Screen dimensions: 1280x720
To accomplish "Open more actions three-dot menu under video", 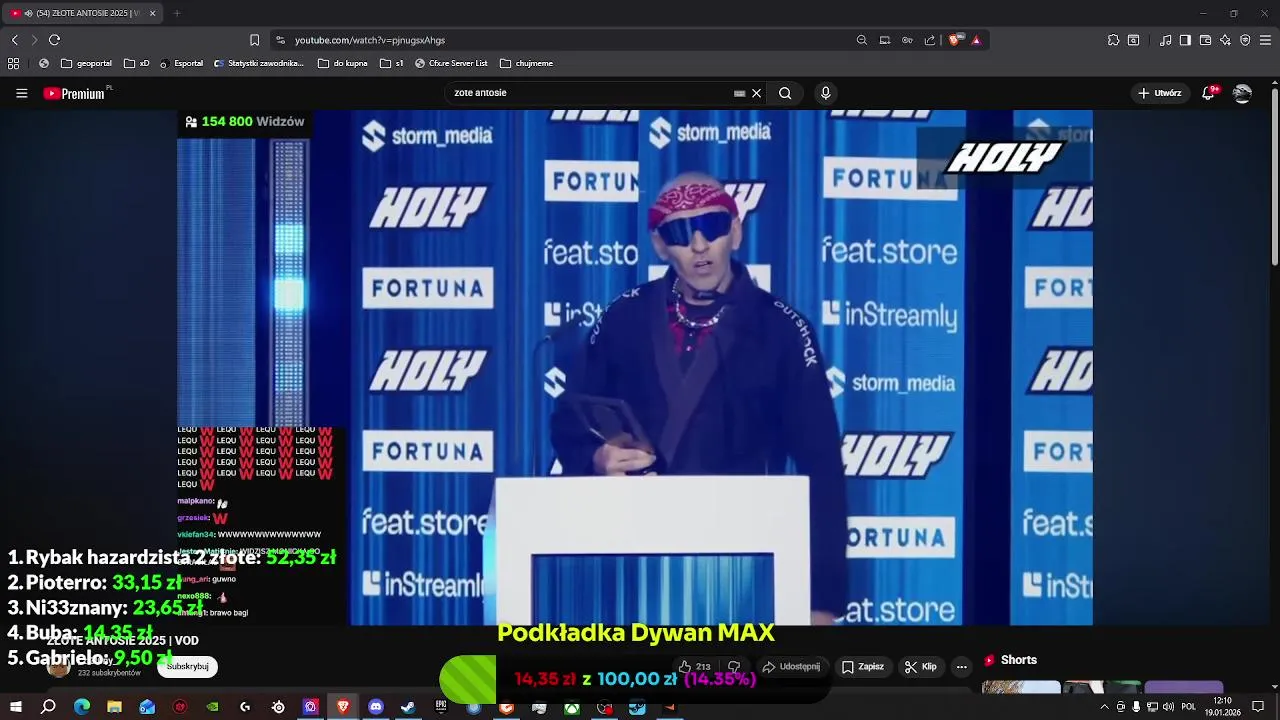I will pyautogui.click(x=961, y=667).
